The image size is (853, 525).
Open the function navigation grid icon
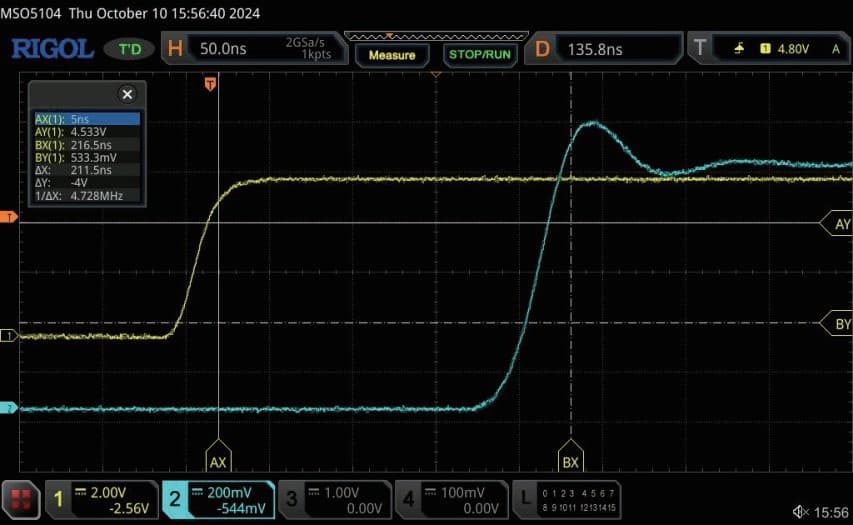click(x=21, y=498)
